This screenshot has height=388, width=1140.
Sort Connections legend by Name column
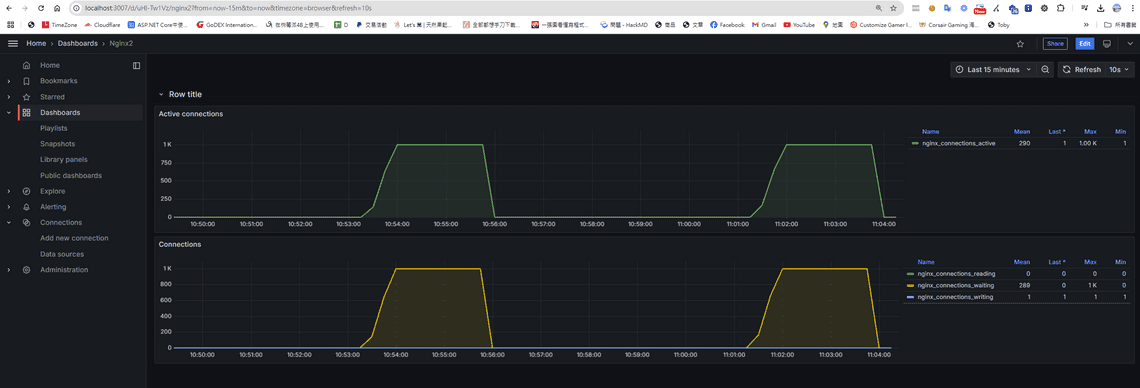[x=926, y=262]
